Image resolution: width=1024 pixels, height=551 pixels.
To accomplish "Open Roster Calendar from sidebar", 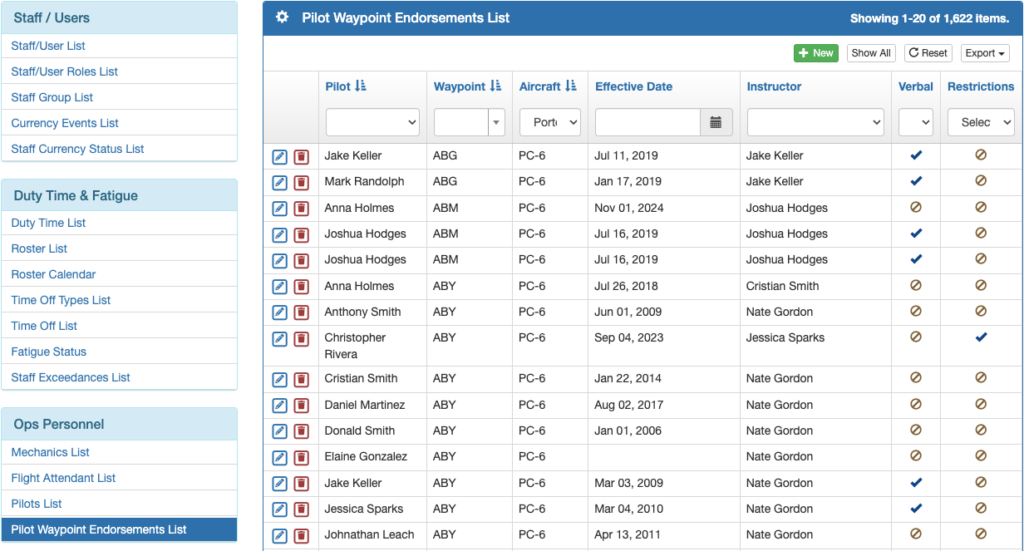I will click(54, 274).
